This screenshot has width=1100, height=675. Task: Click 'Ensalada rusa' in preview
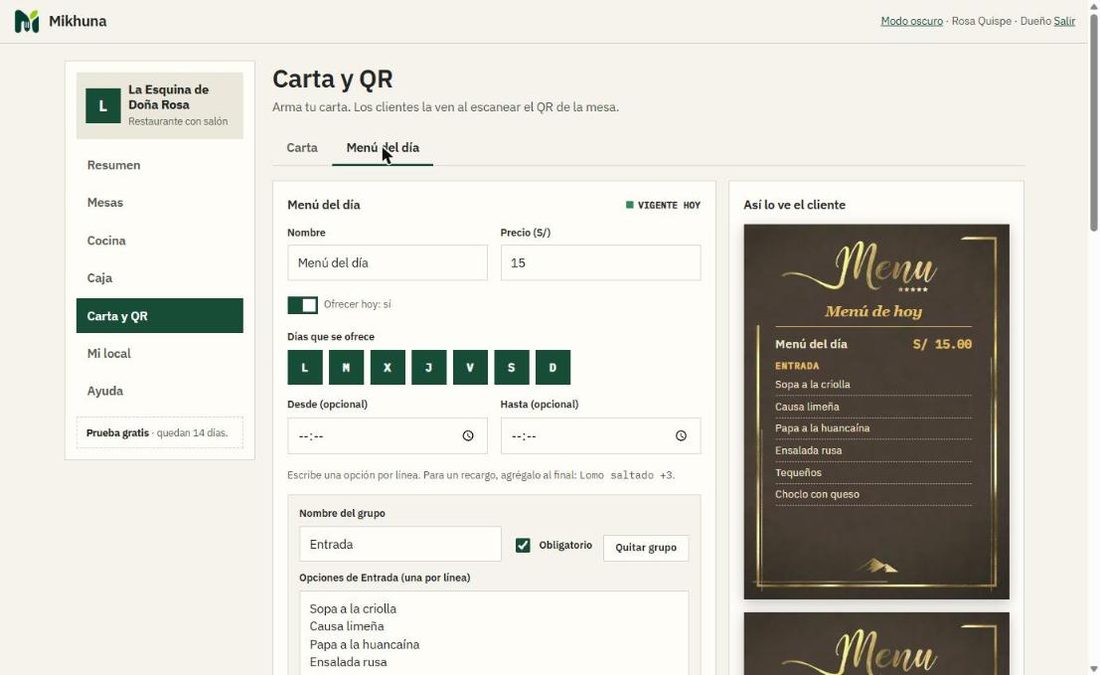(808, 450)
